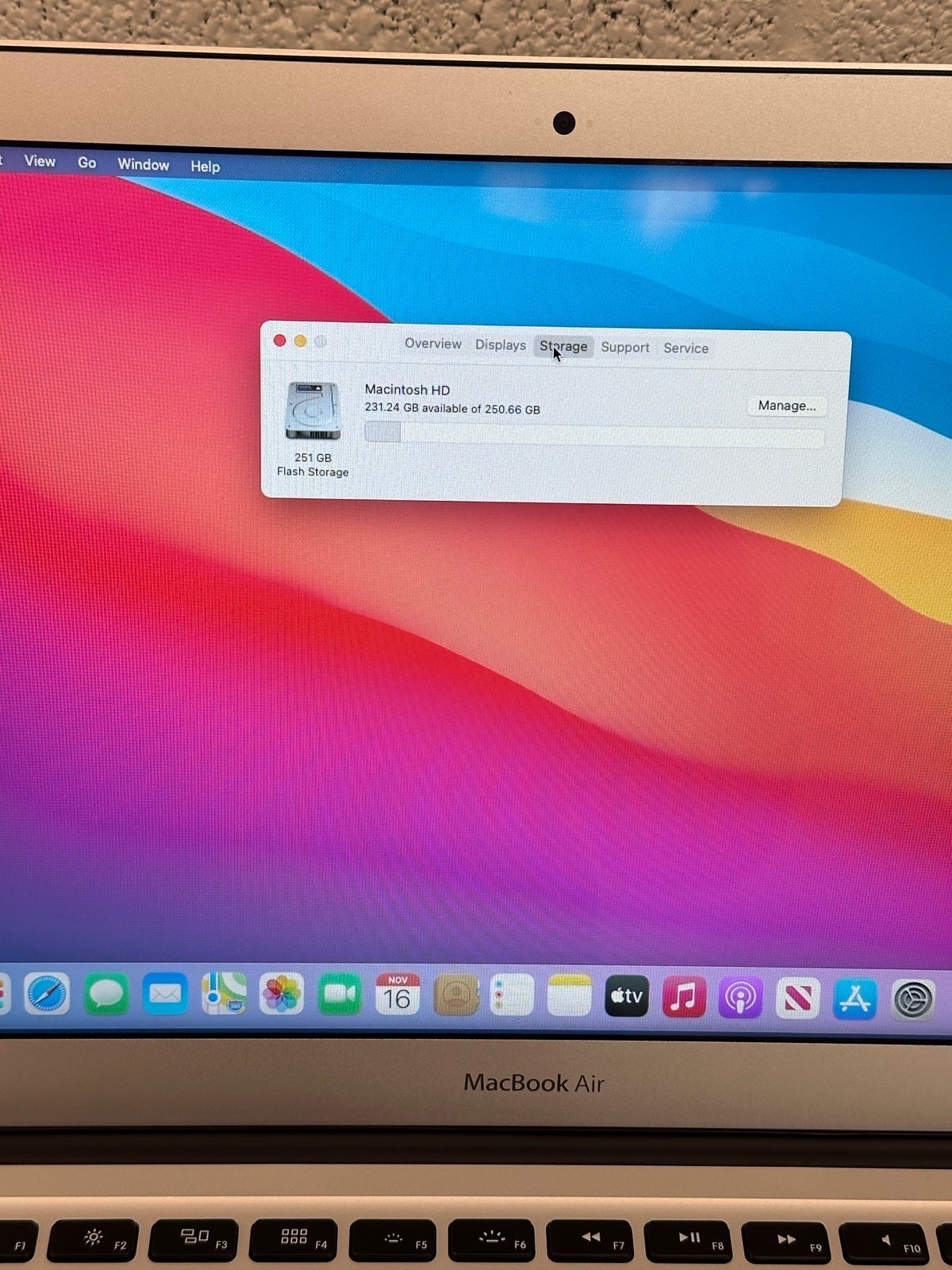Click the storage usage bar

coord(594,434)
